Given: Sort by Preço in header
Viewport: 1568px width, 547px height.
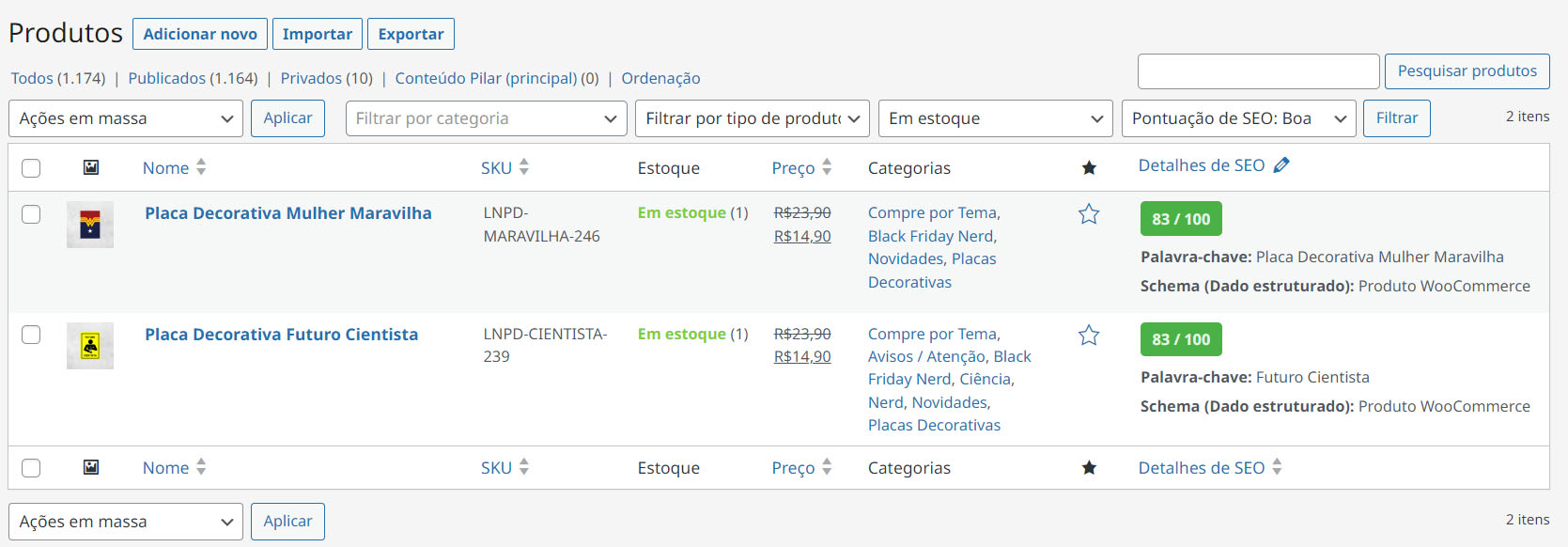Looking at the screenshot, I should pos(793,167).
